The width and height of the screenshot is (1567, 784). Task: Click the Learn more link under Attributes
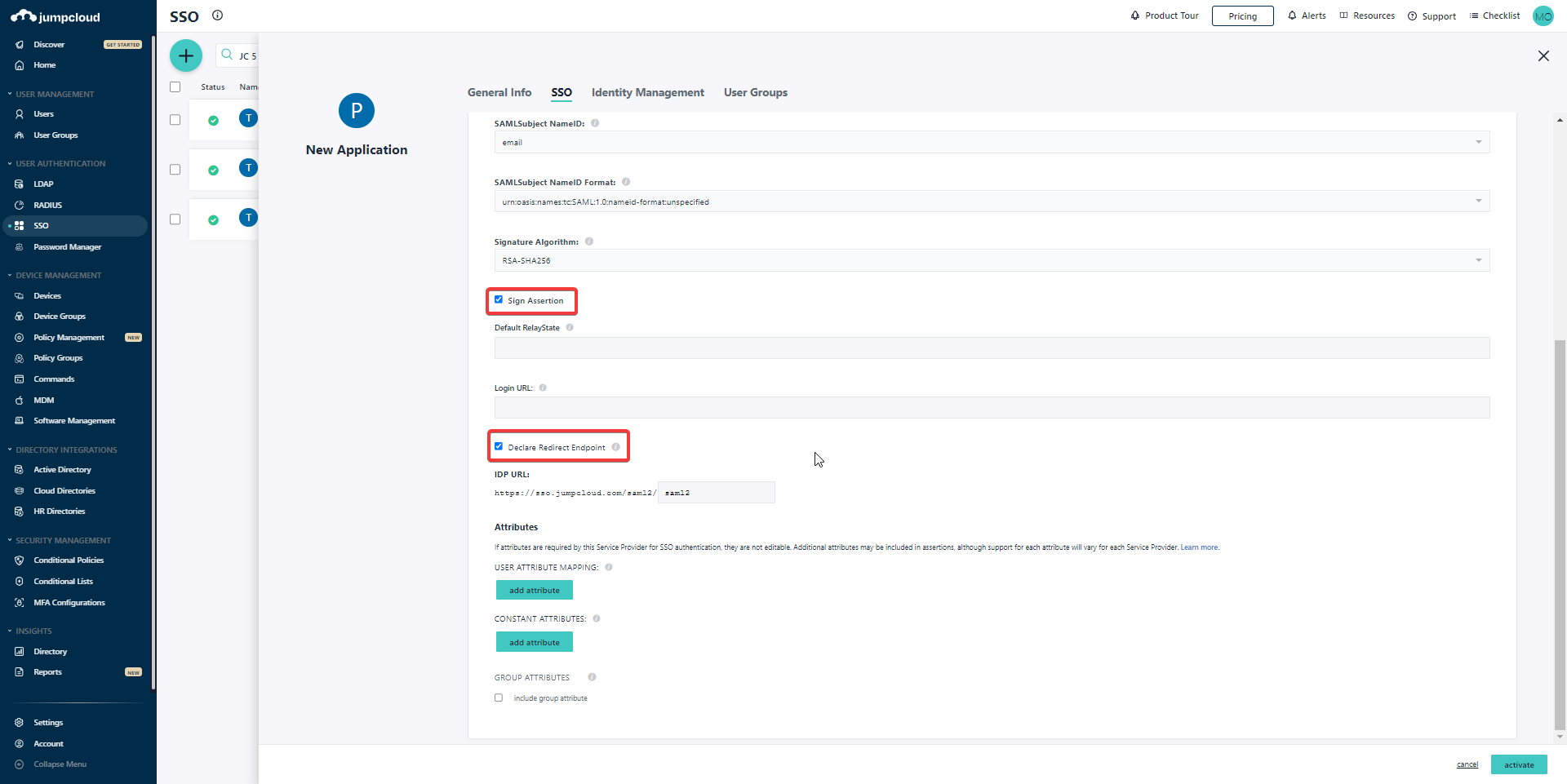click(1199, 547)
